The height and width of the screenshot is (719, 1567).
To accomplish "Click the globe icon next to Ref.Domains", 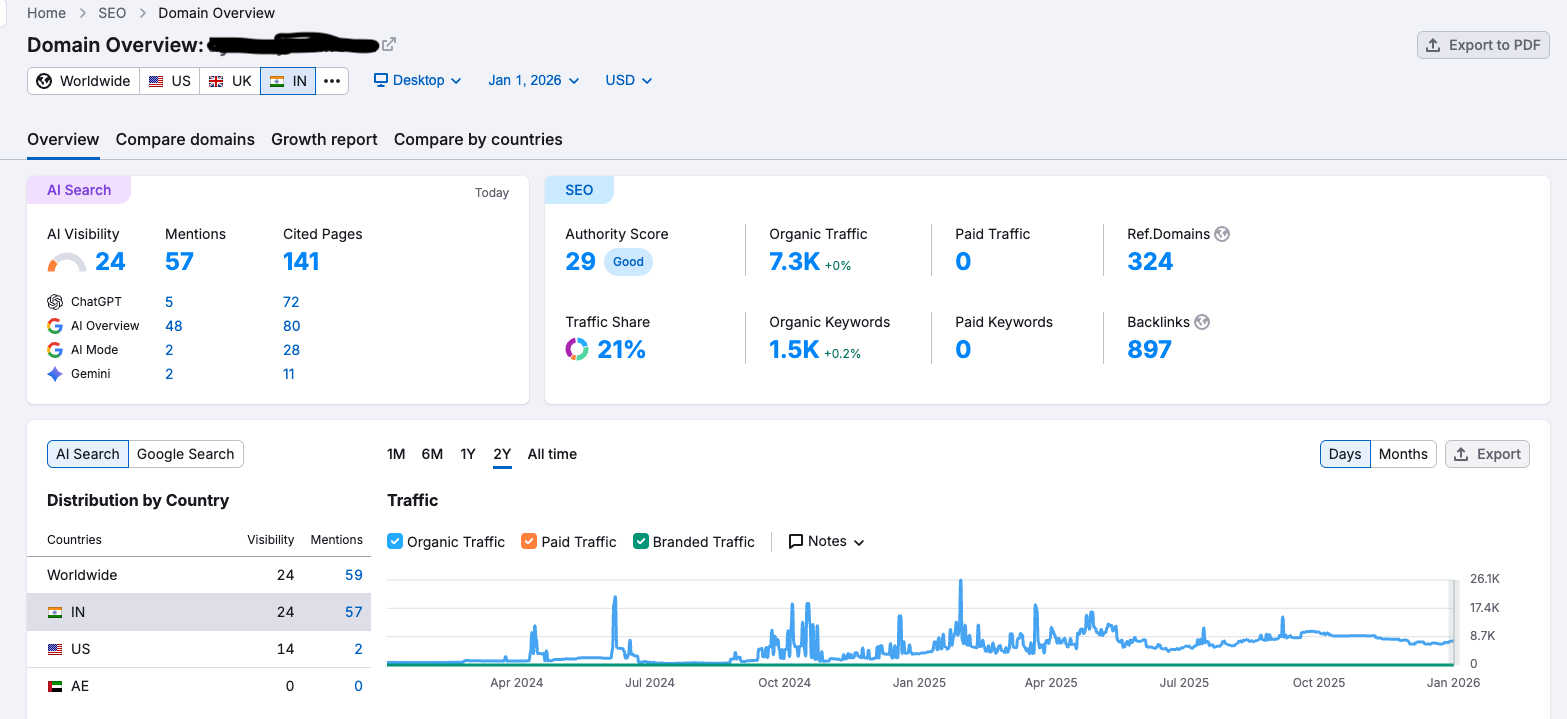I will click(x=1221, y=234).
